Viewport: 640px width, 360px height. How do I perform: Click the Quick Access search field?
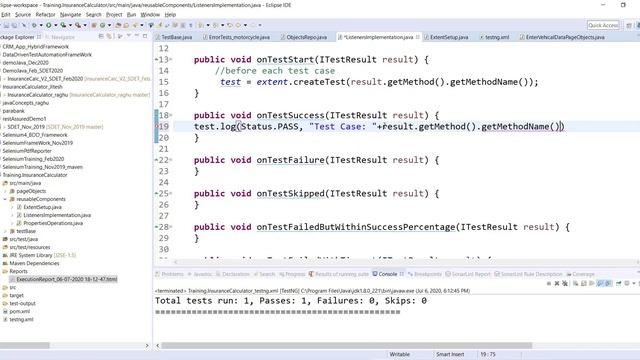[x=603, y=25]
